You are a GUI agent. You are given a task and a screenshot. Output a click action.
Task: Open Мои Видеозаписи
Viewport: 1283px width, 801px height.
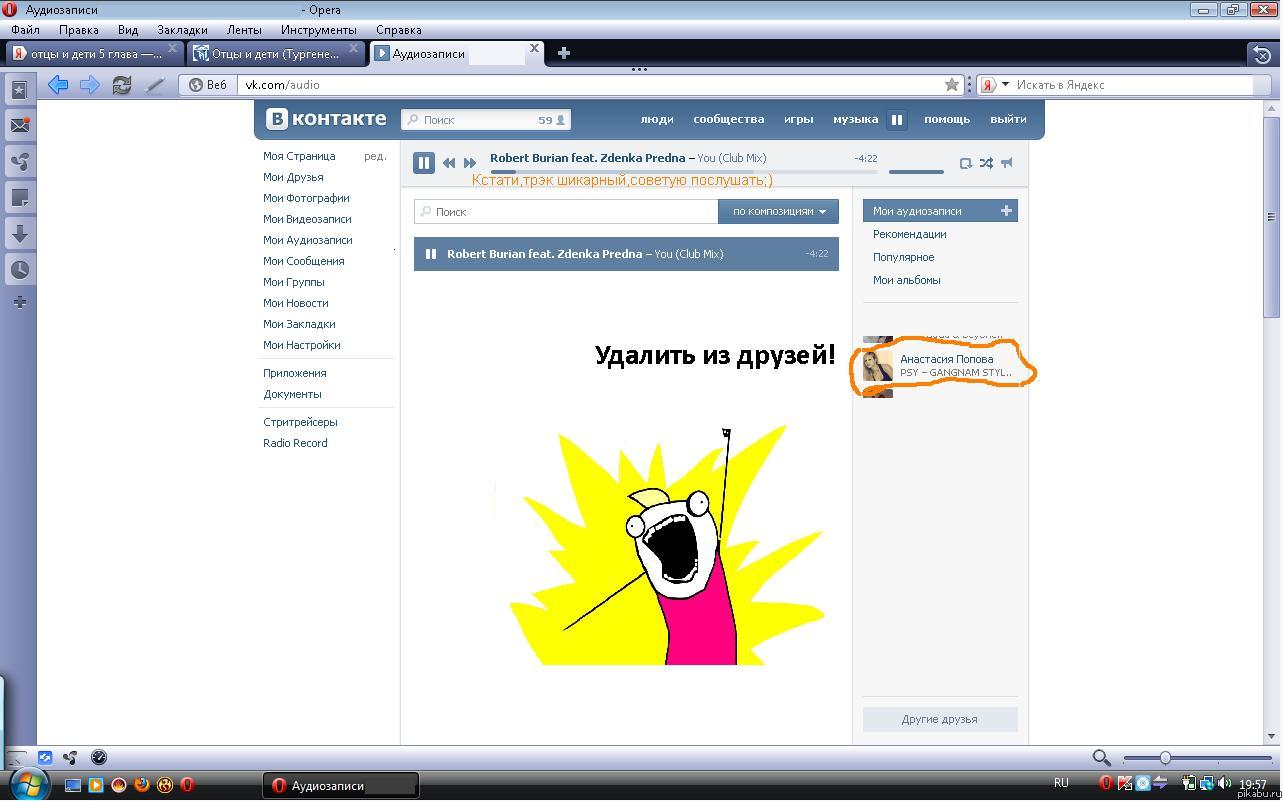[307, 219]
